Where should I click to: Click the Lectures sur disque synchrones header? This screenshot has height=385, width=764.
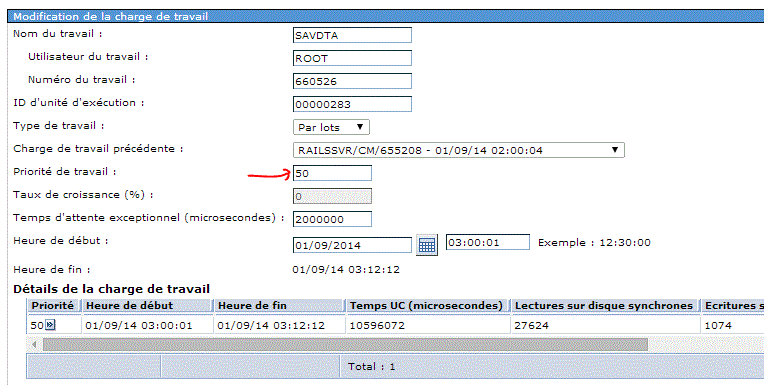(604, 306)
